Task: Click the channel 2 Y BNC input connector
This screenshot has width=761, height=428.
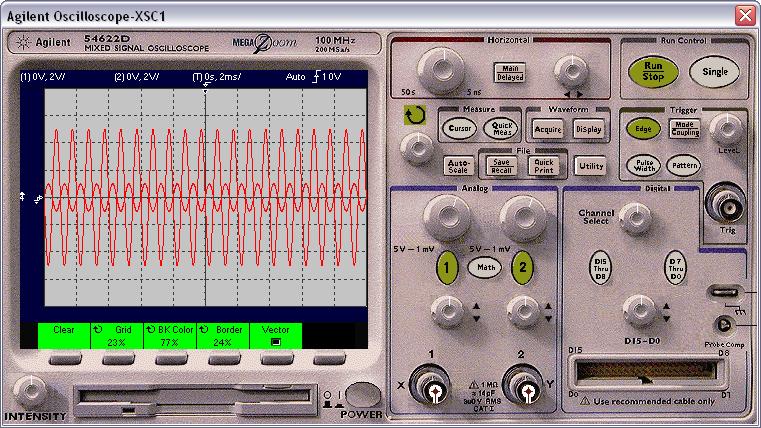Action: click(526, 386)
